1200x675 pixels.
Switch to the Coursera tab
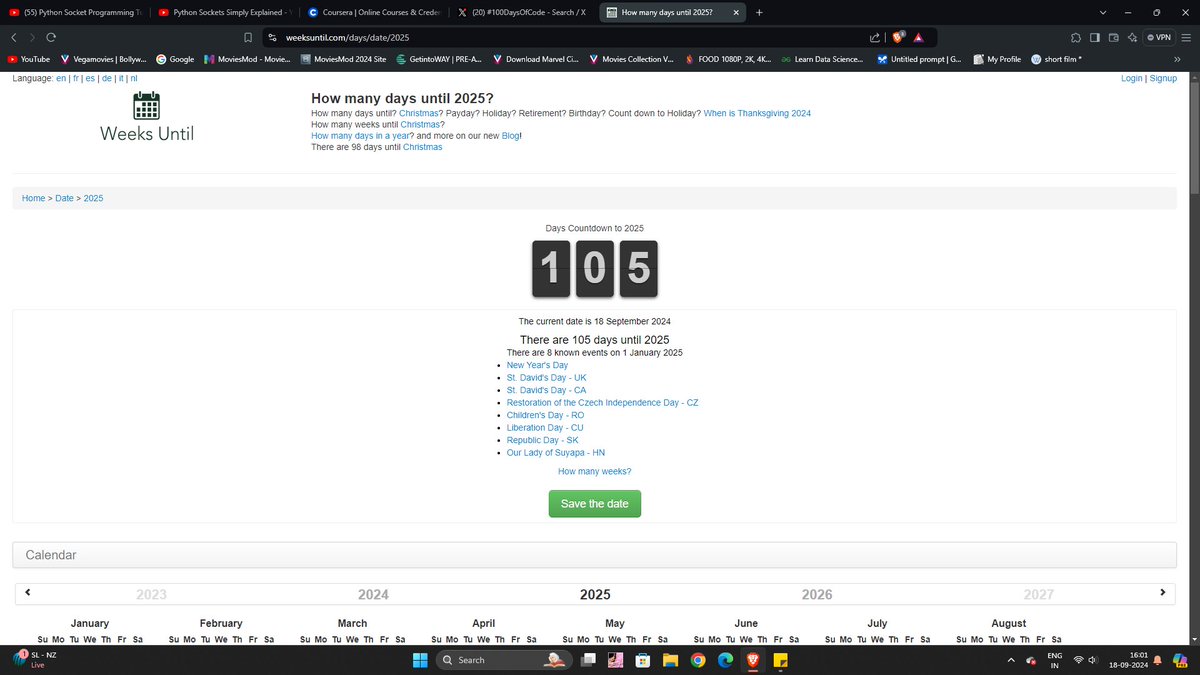[x=374, y=12]
